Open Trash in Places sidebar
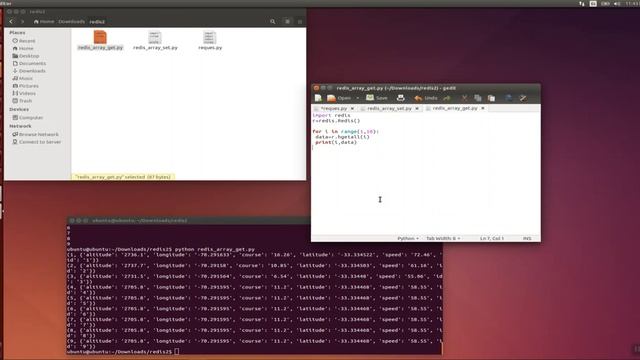Image resolution: width=640 pixels, height=360 pixels. click(22, 100)
